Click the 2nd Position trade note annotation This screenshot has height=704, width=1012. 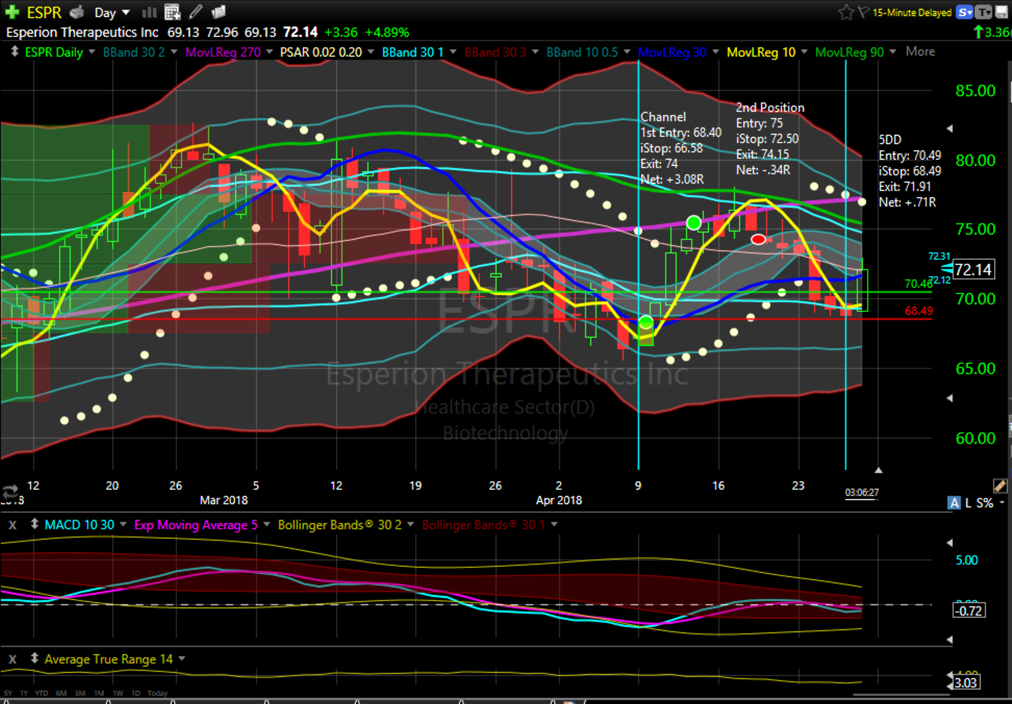click(x=770, y=139)
